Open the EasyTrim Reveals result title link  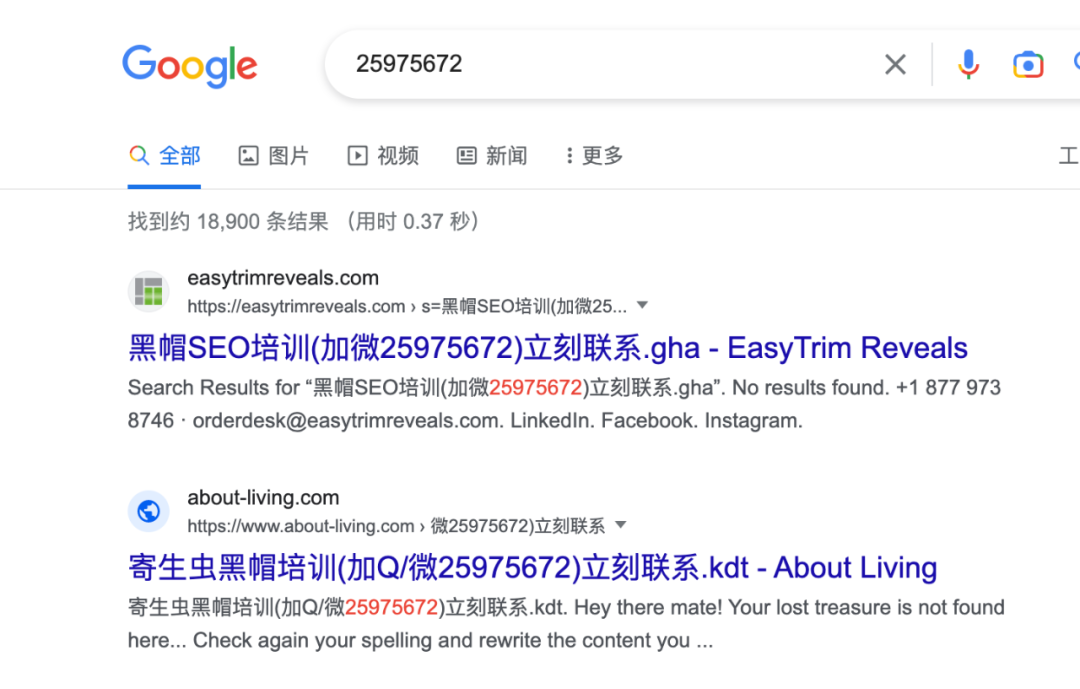[548, 348]
